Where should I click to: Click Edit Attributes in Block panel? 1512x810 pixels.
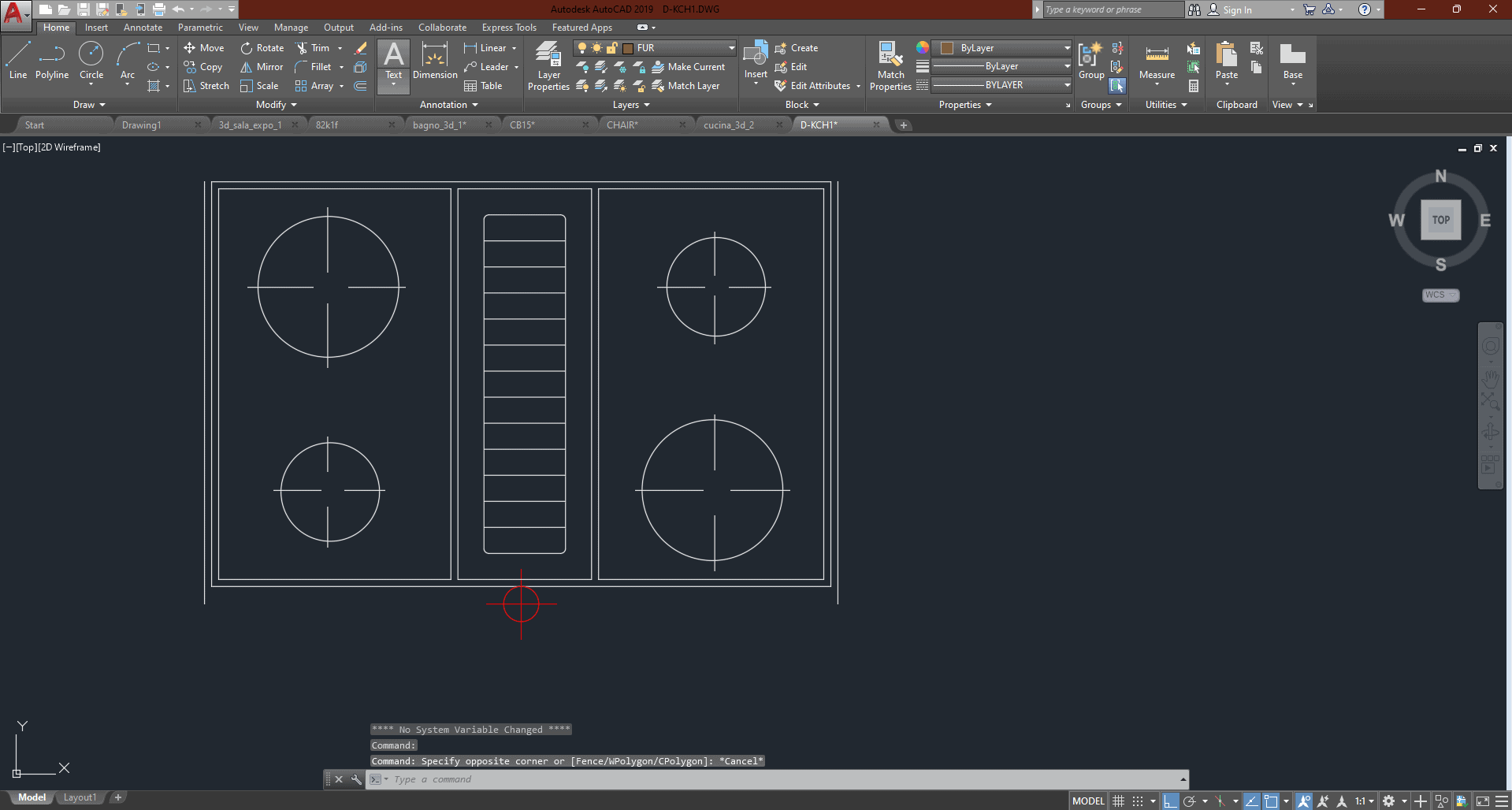818,86
